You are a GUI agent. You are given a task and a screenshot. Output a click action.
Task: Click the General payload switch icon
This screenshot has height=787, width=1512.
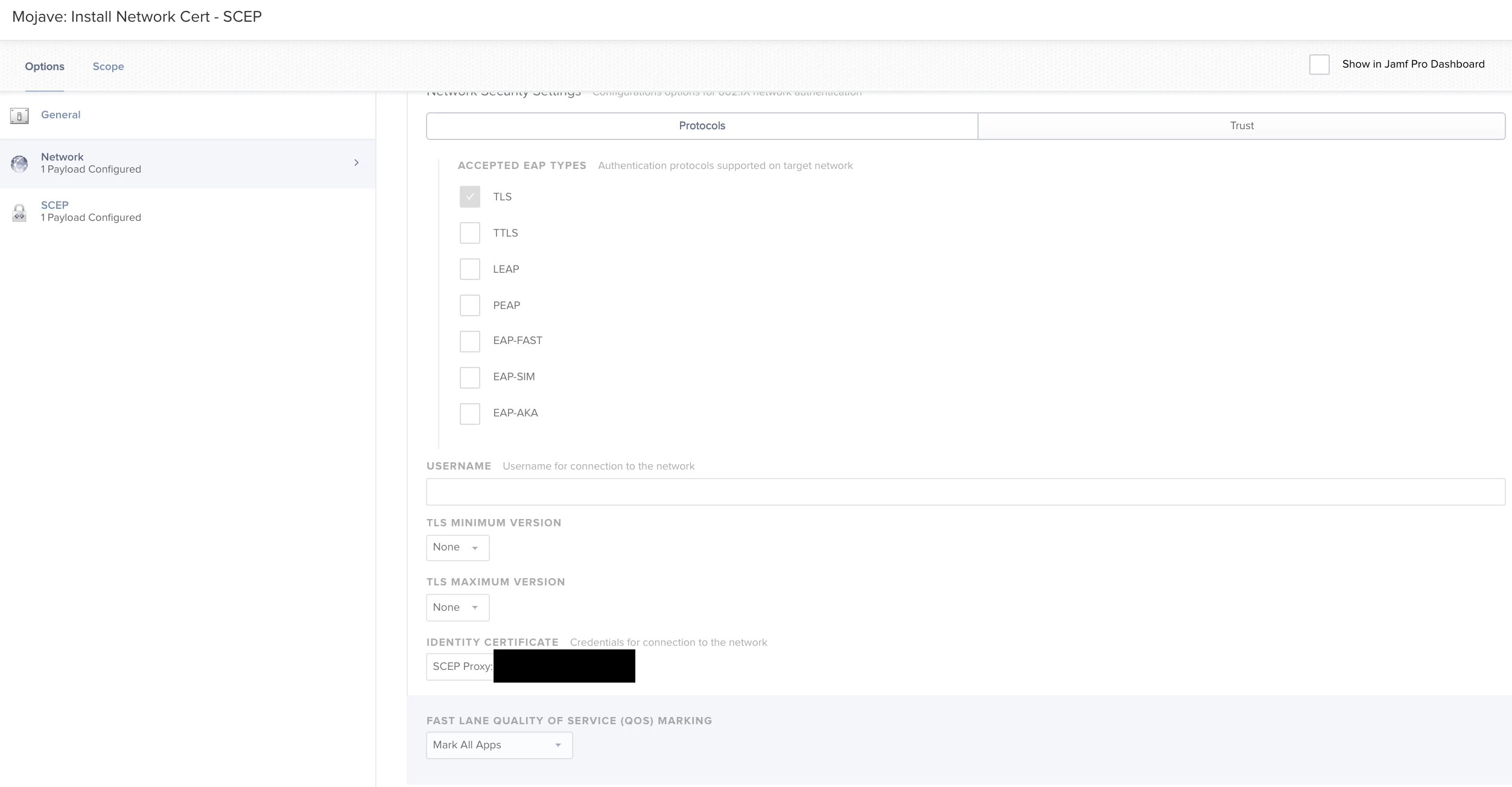19,115
